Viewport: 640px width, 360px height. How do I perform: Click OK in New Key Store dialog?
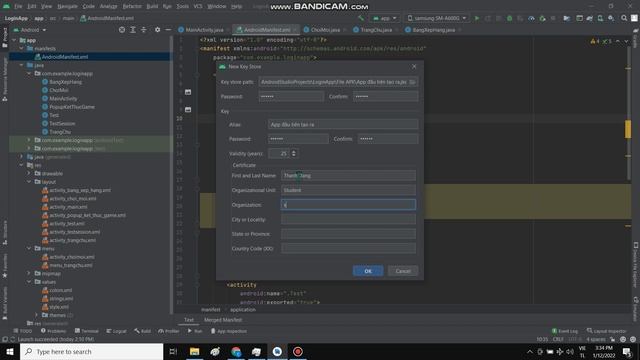coord(368,271)
